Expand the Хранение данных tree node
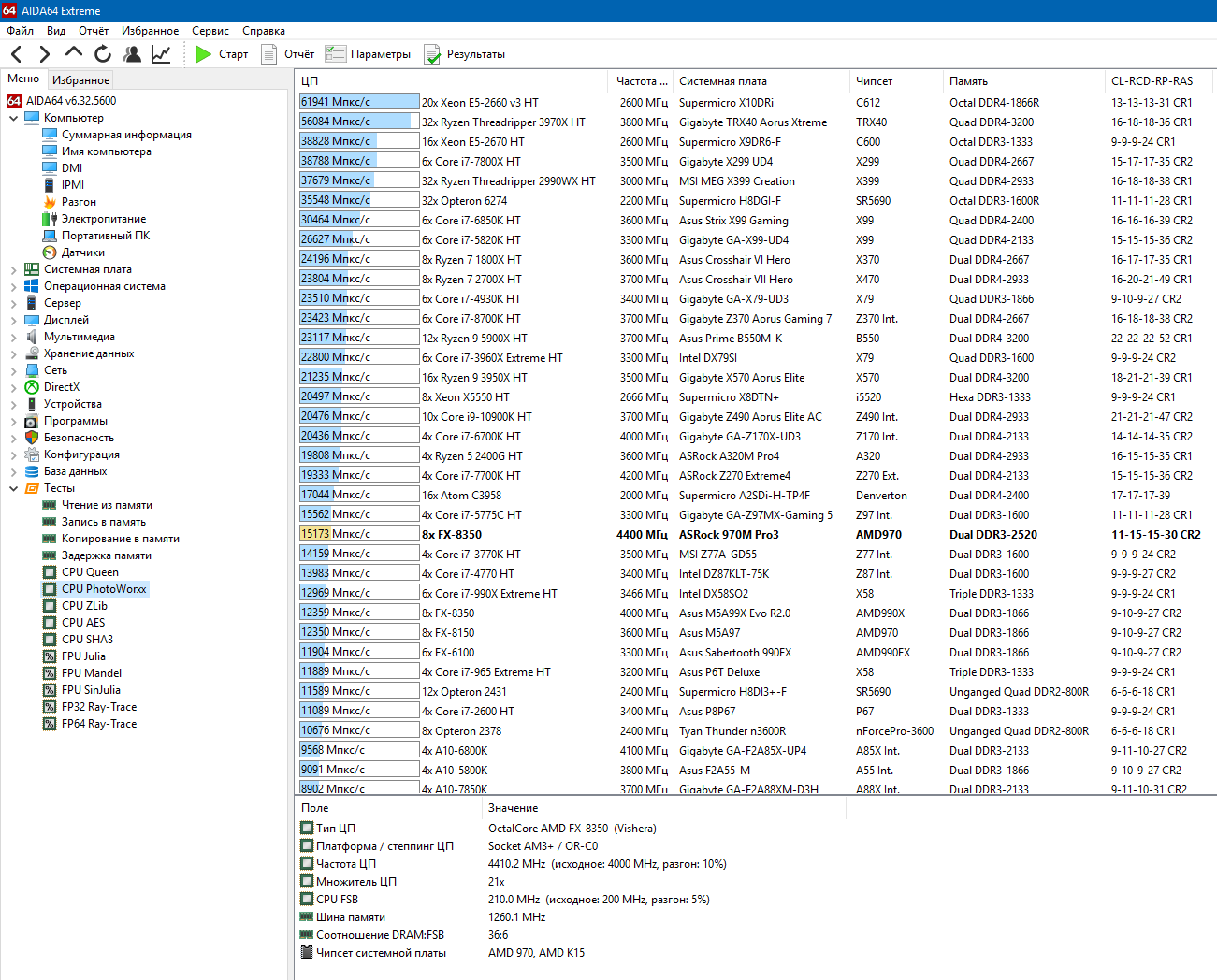Image resolution: width=1217 pixels, height=980 pixels. tap(13, 353)
